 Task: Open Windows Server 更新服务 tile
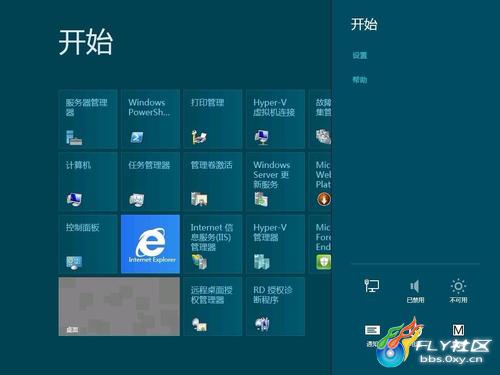point(275,181)
